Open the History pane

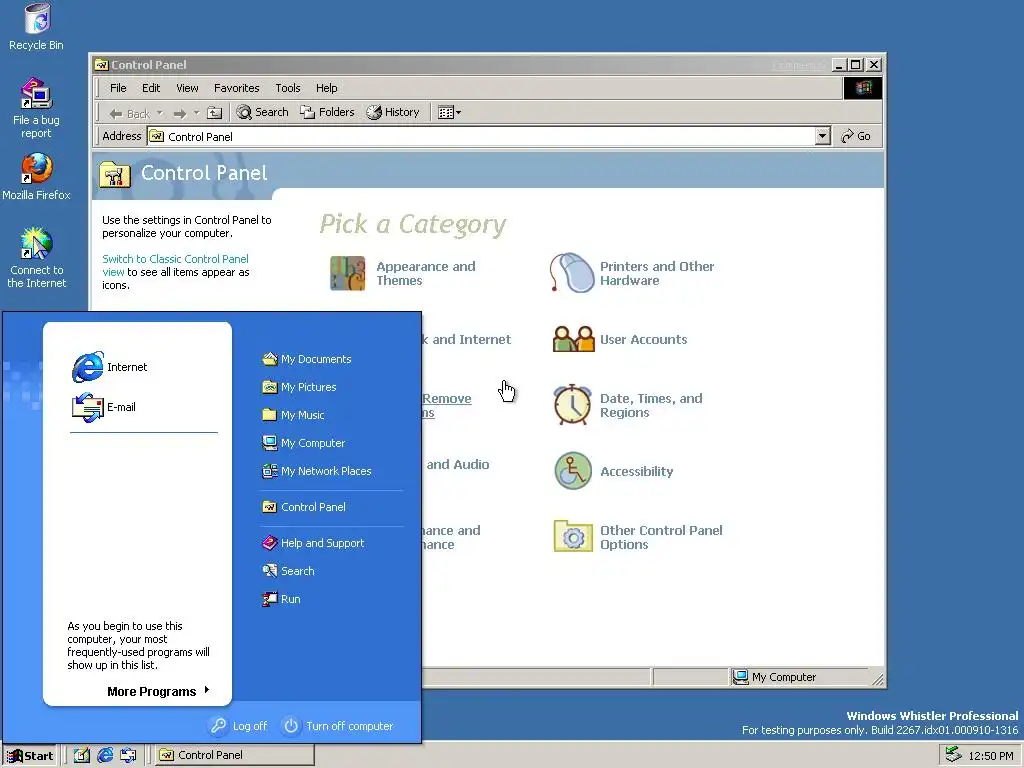click(392, 112)
